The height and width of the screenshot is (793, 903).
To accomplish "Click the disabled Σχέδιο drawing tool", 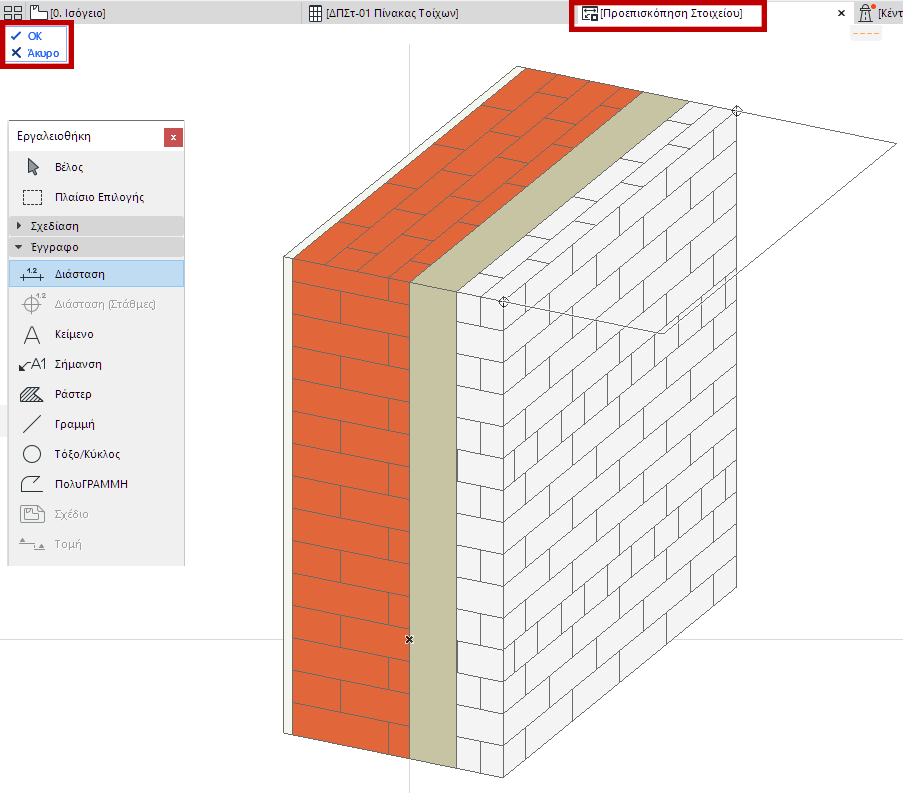I will coord(96,514).
